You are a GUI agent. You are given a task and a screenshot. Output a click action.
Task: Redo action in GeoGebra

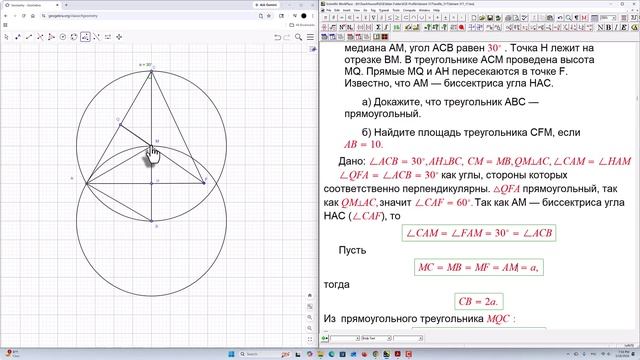(287, 37)
